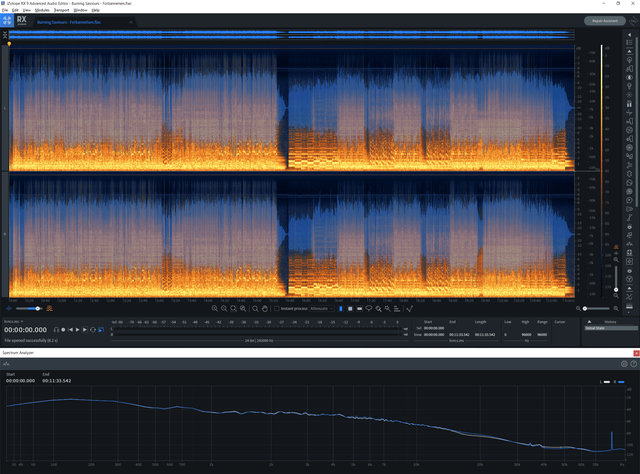This screenshot has width=640, height=474.
Task: Open the Help menu
Action: (x=96, y=10)
